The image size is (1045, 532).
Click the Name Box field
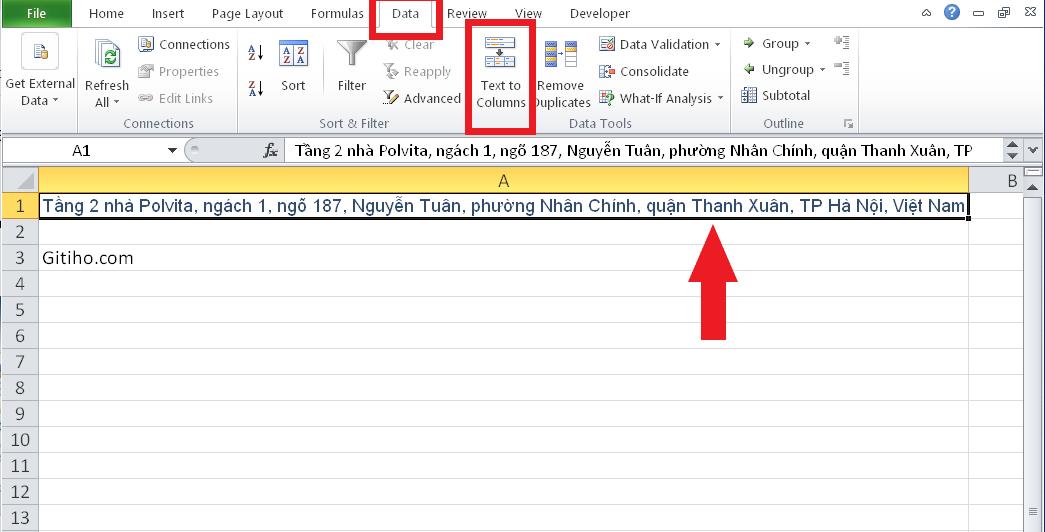pyautogui.click(x=81, y=151)
